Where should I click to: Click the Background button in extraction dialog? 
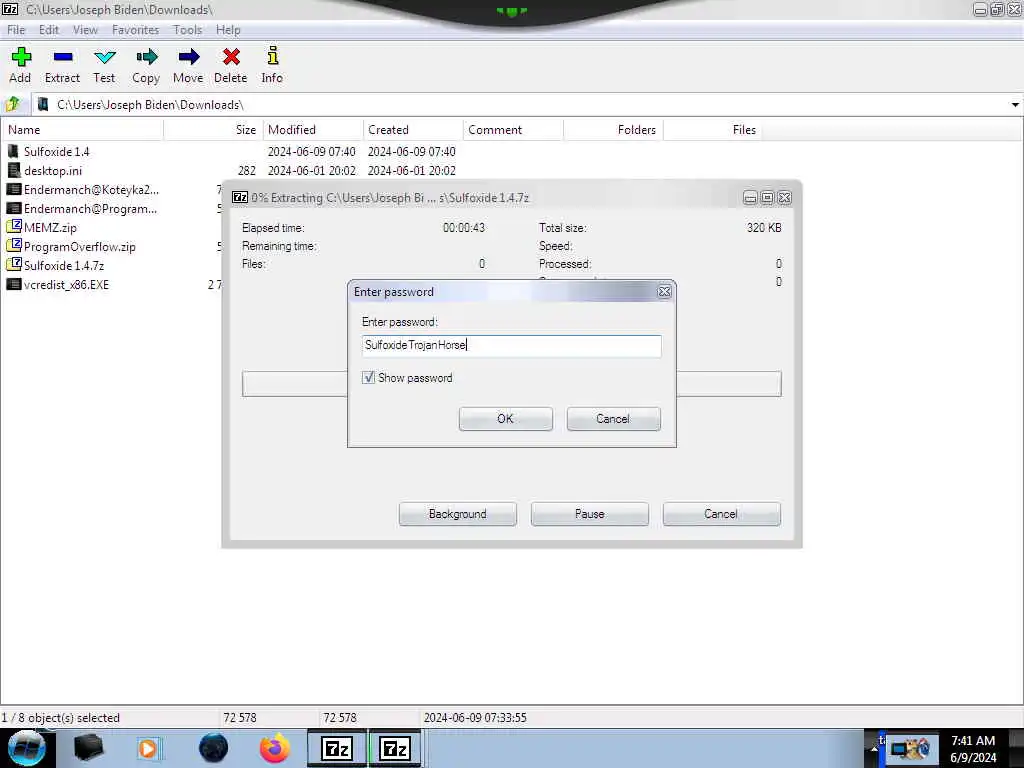pyautogui.click(x=457, y=514)
